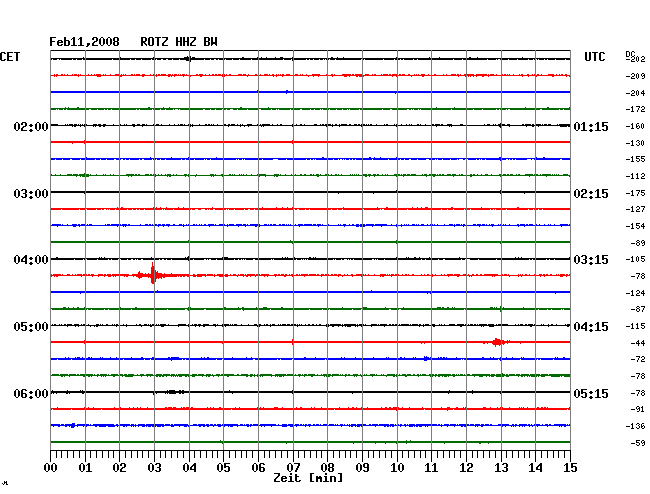The width and height of the screenshot is (650, 494).
Task: Click the DC offset value -160
Action: coord(635,126)
